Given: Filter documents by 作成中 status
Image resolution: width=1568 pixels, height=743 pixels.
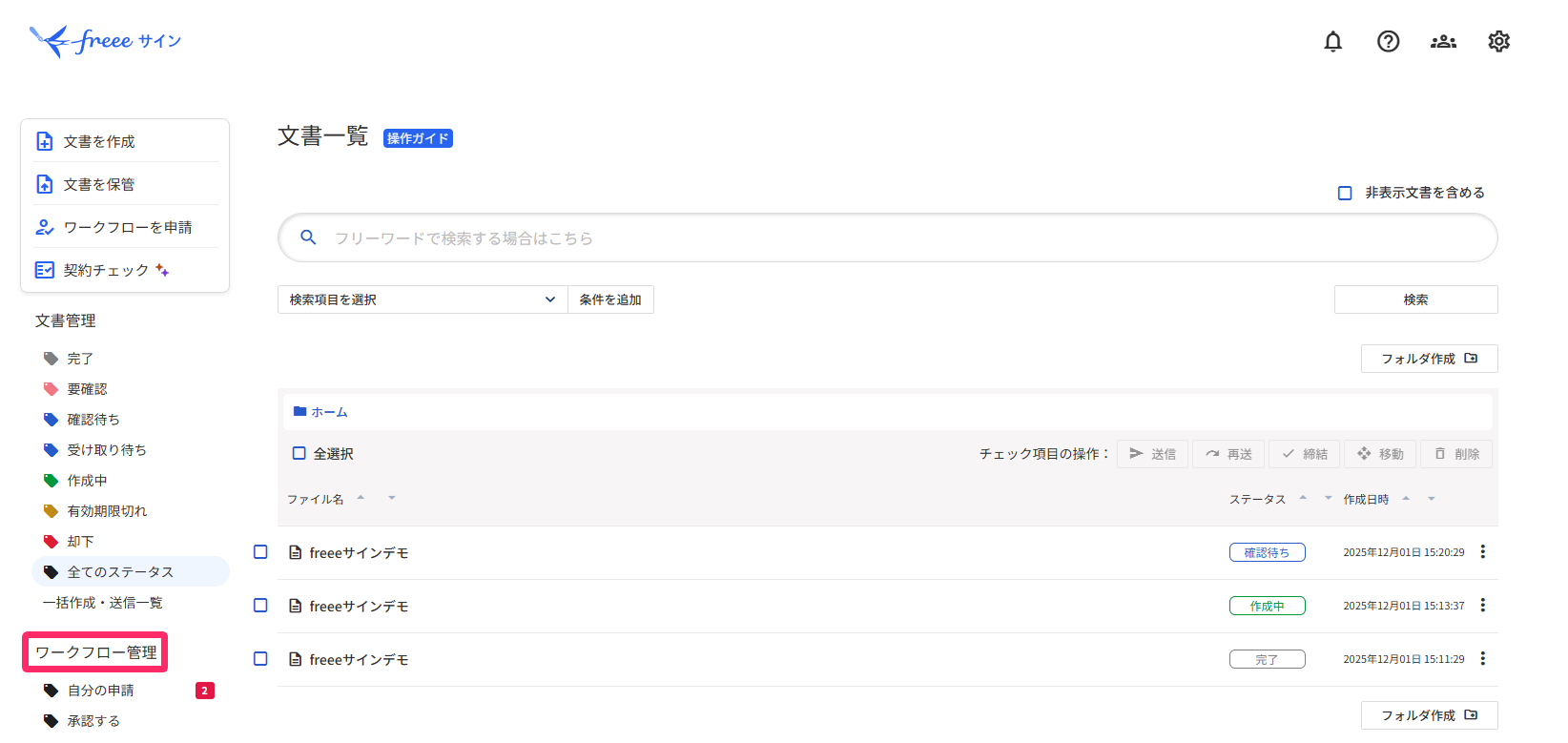Looking at the screenshot, I should (87, 481).
